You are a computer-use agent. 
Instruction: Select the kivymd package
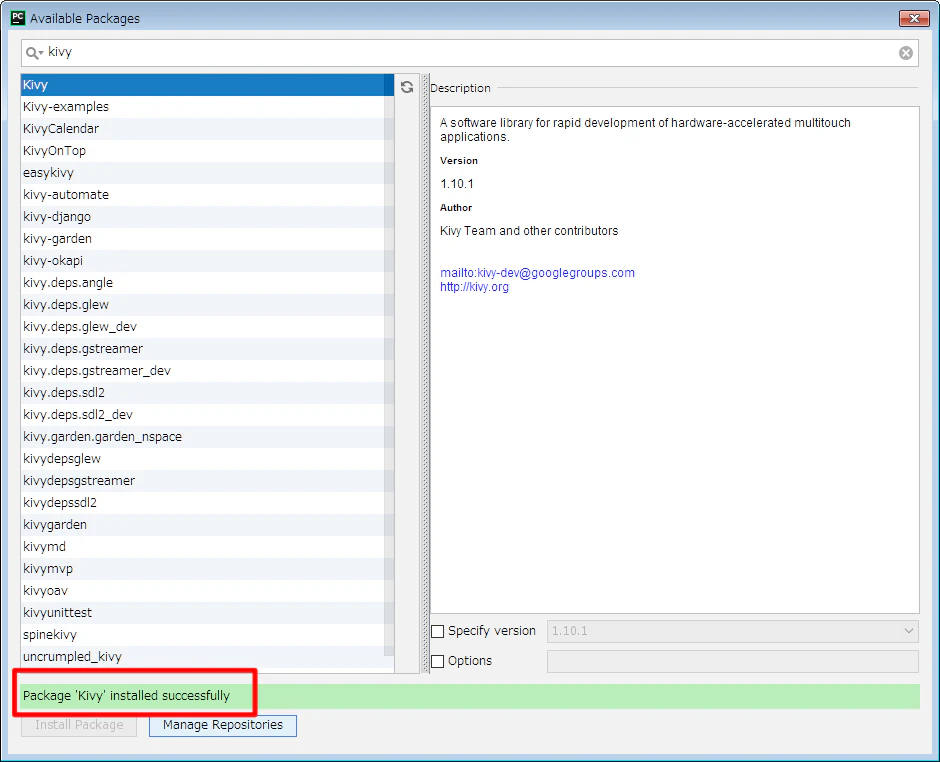click(207, 547)
